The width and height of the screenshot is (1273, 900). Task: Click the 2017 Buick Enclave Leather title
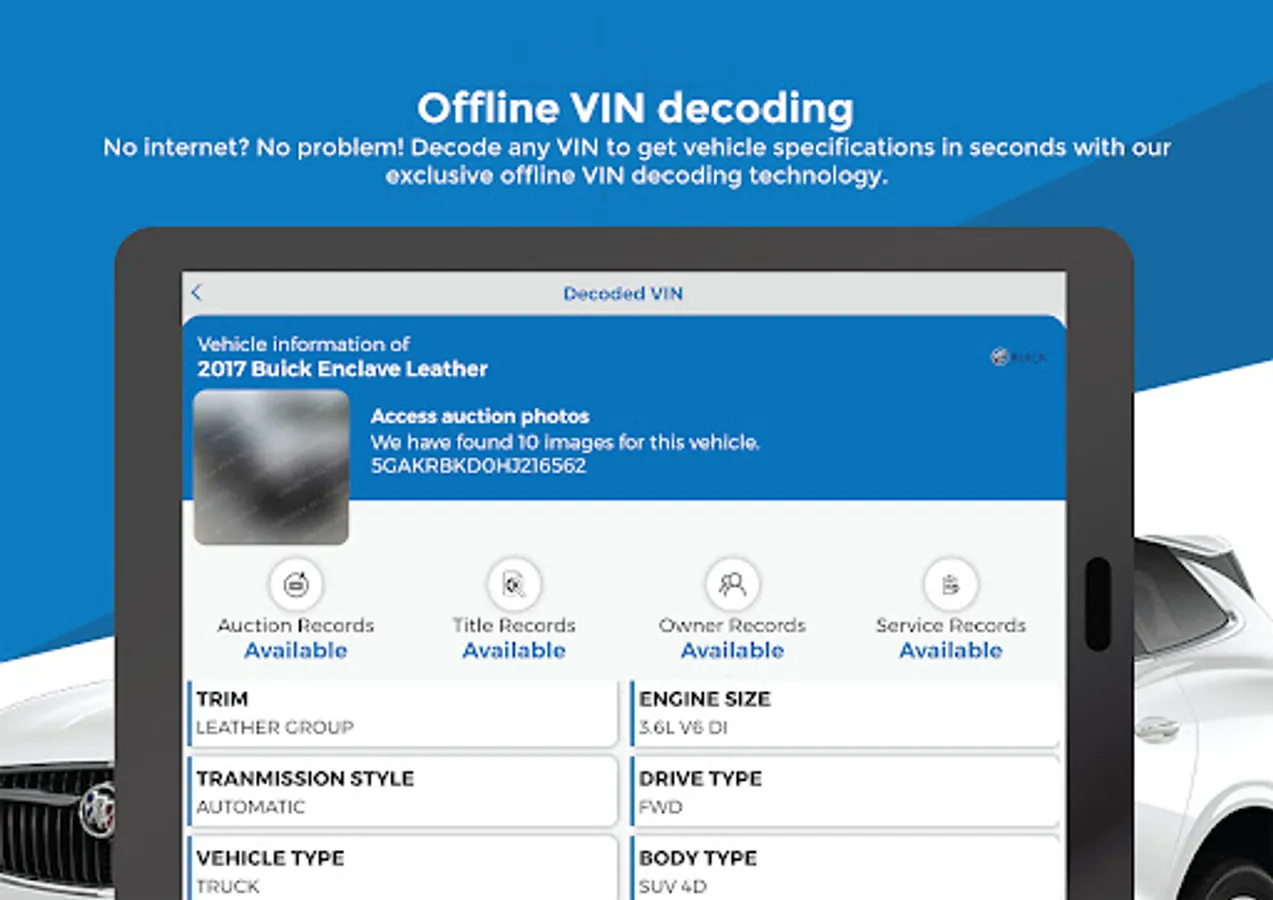point(343,369)
